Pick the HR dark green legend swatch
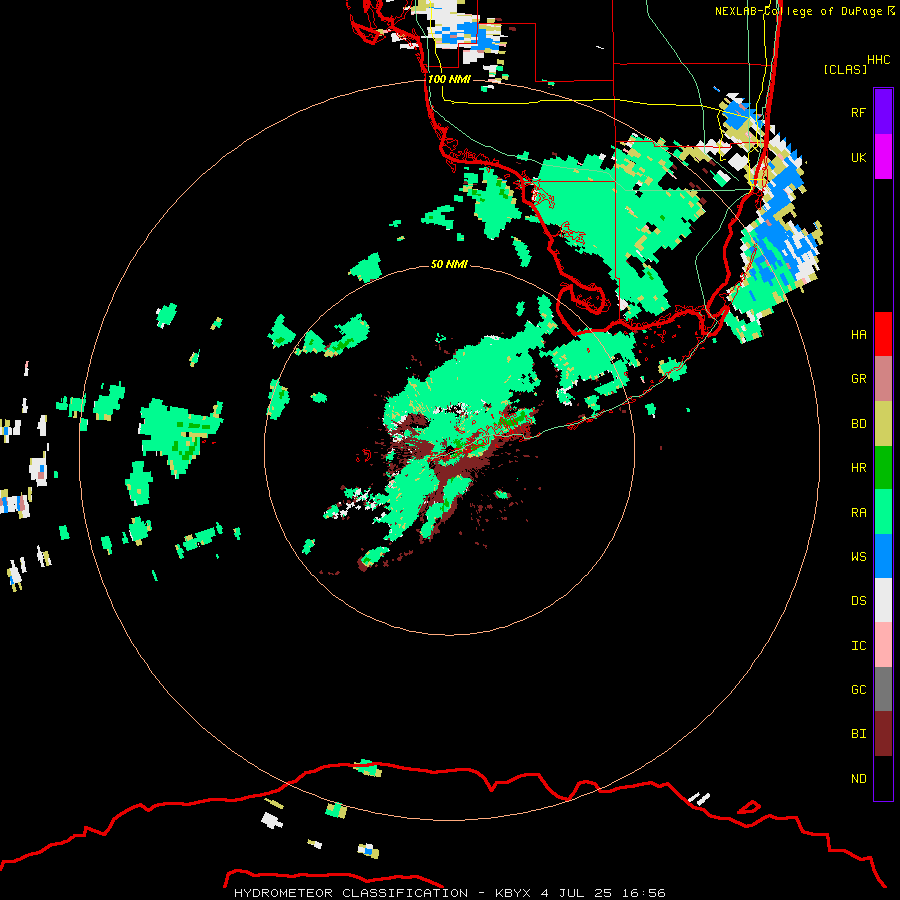The width and height of the screenshot is (900, 900). coord(883,468)
